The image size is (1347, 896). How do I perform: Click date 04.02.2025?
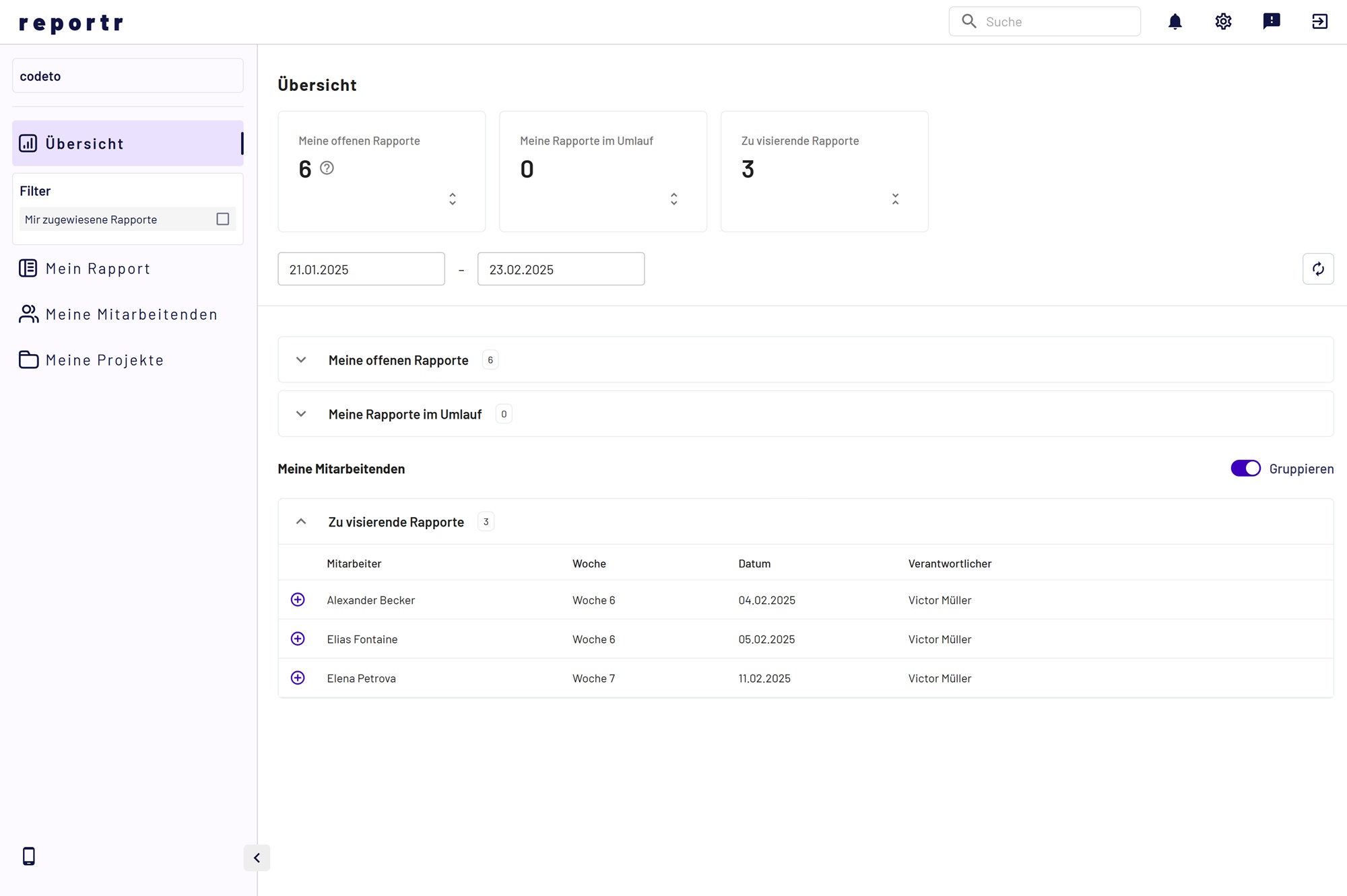pos(766,600)
